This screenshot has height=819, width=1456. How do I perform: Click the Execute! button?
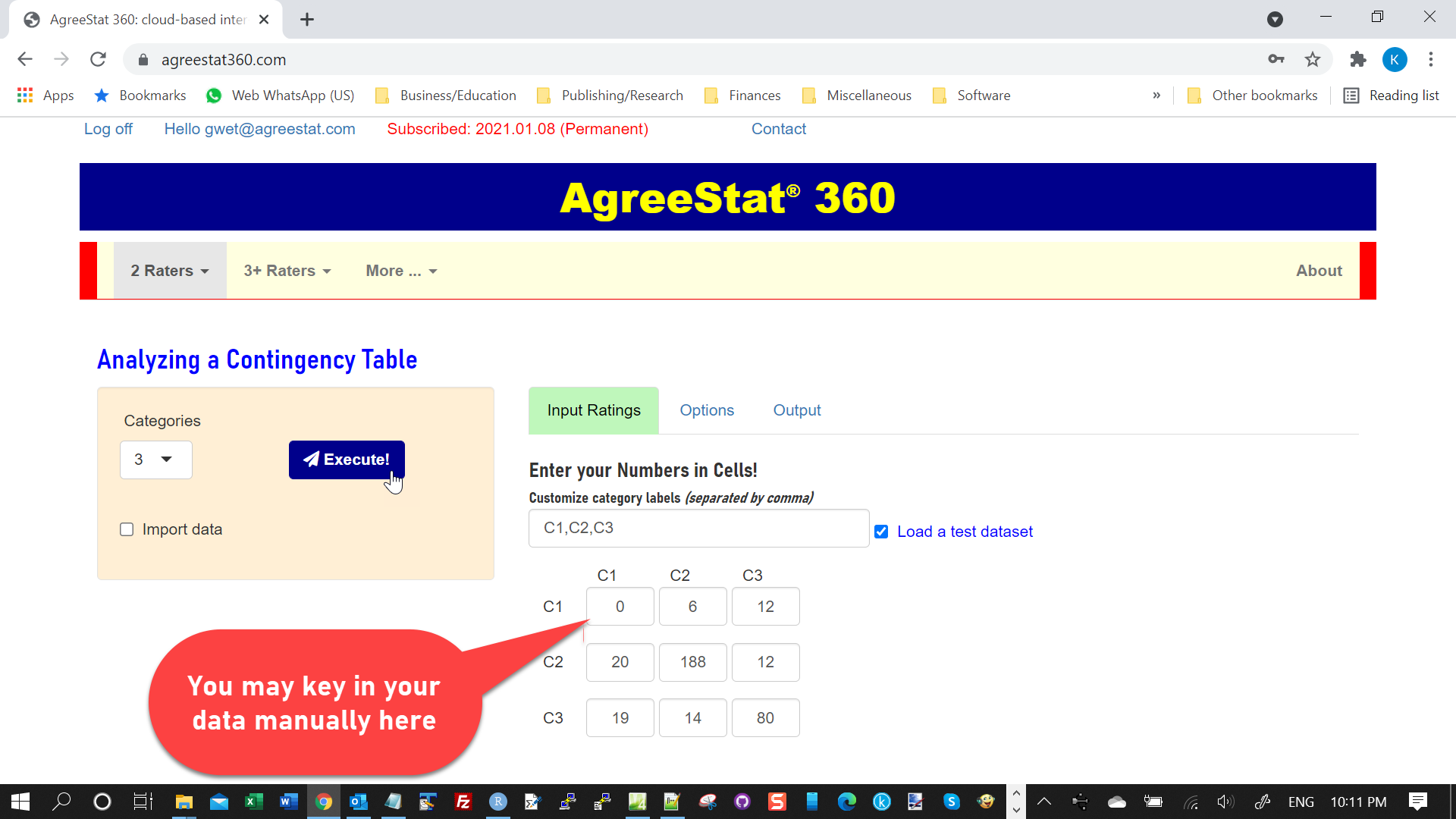coord(347,460)
